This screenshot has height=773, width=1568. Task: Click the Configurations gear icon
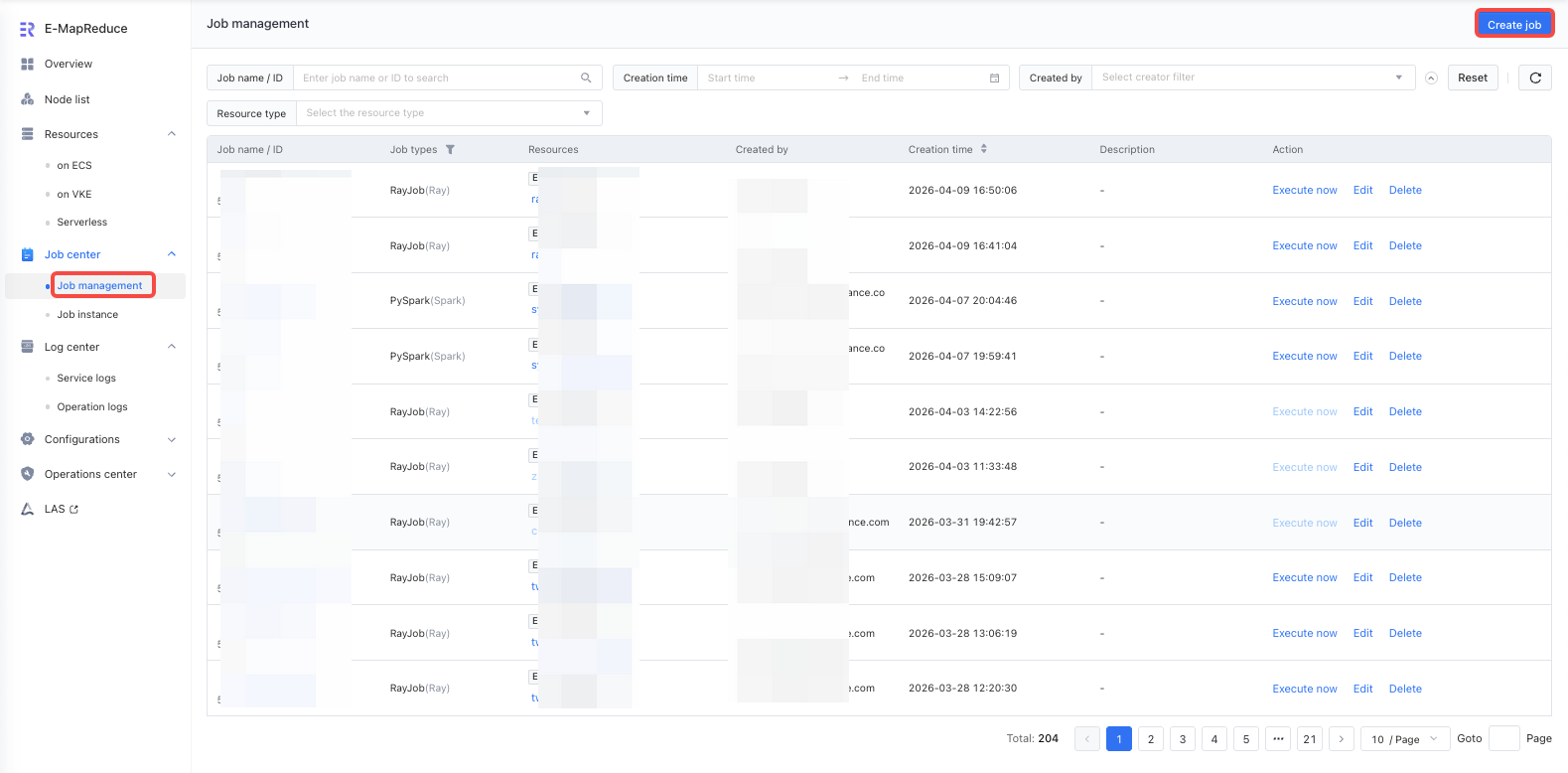click(x=28, y=439)
